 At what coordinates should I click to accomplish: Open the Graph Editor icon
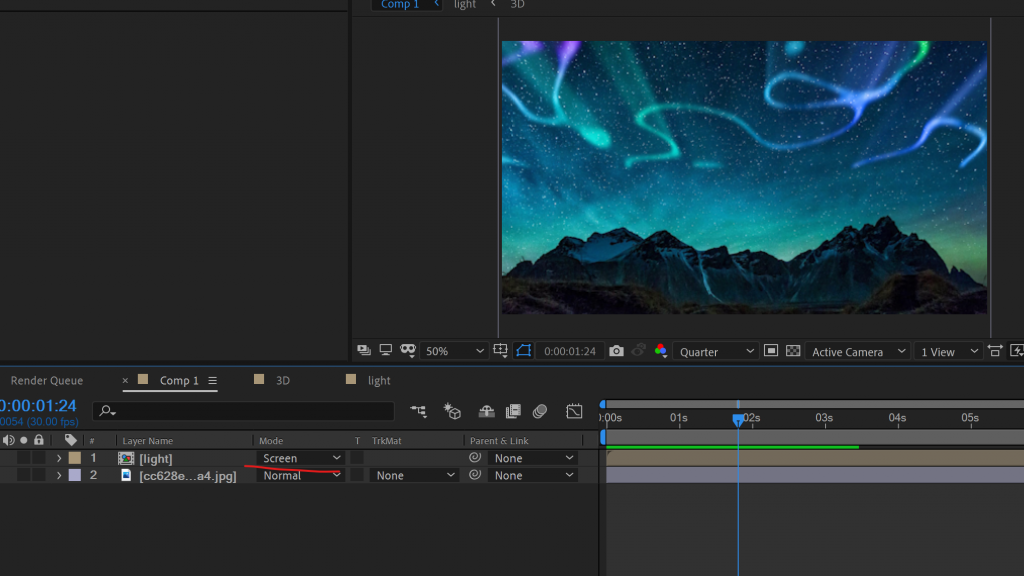(574, 411)
